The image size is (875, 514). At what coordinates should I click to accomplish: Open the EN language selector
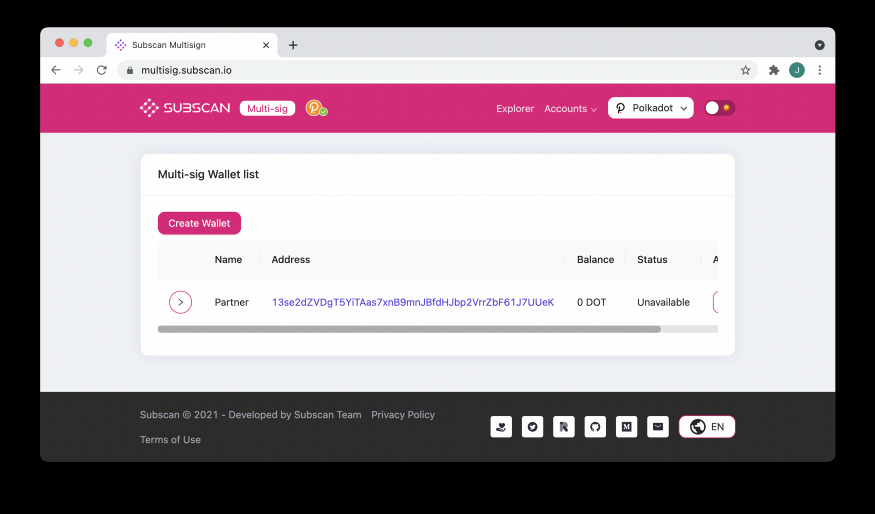[706, 427]
